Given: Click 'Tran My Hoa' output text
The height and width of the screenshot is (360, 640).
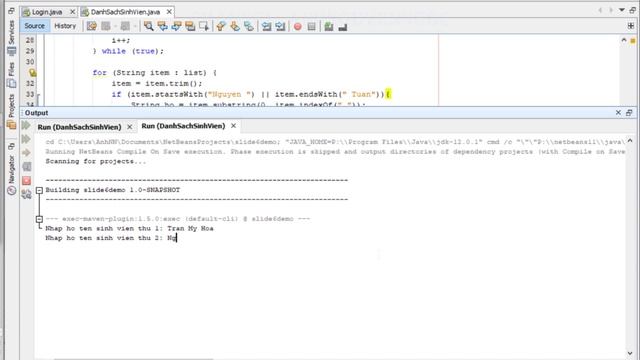Looking at the screenshot, I should (x=190, y=228).
